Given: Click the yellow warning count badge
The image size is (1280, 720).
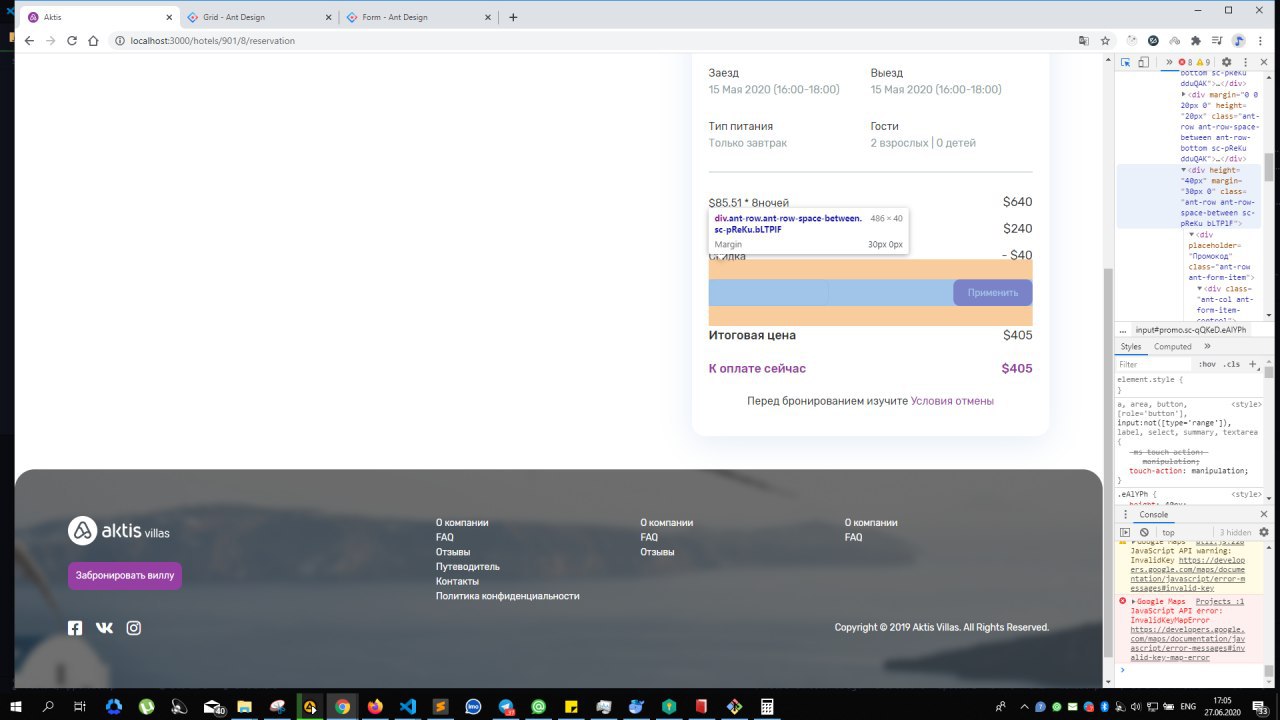Looking at the screenshot, I should 1203,62.
